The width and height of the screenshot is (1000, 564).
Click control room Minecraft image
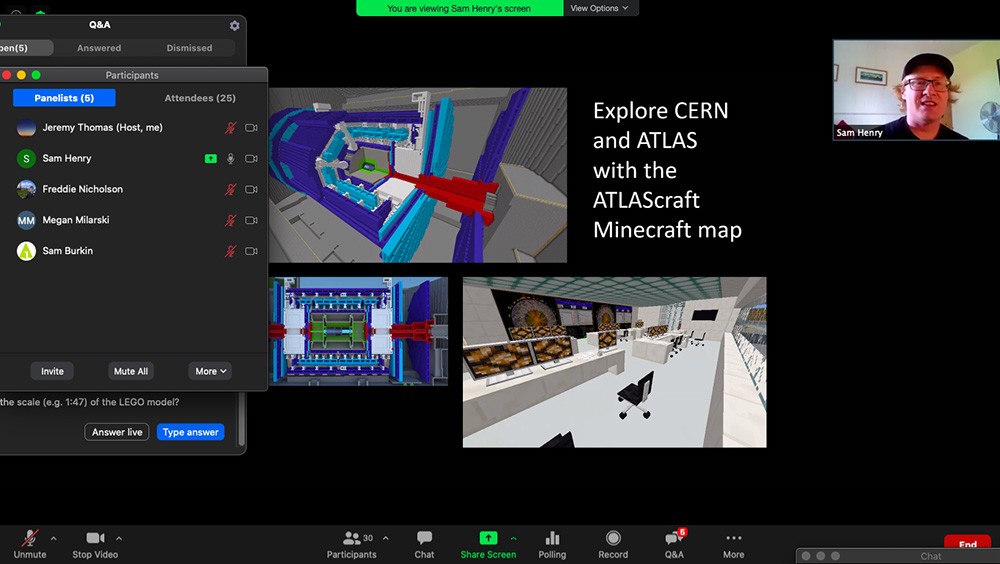coord(614,362)
